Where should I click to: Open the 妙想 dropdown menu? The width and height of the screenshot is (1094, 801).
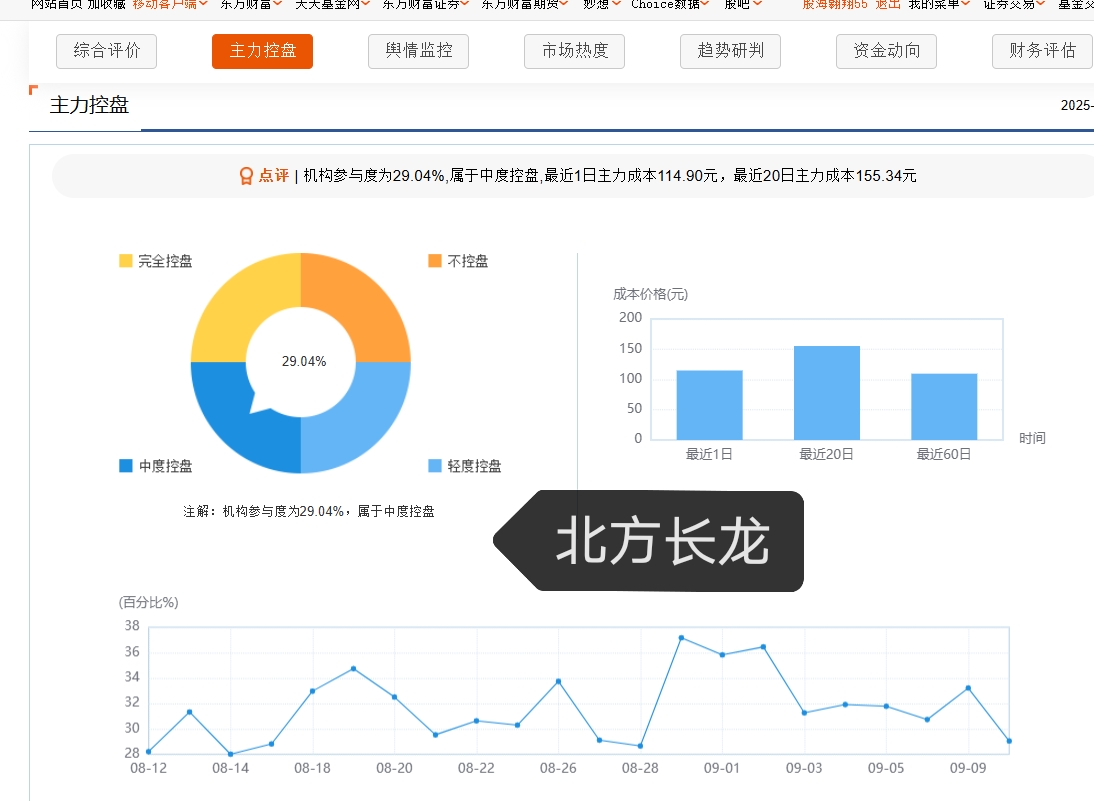click(x=601, y=4)
